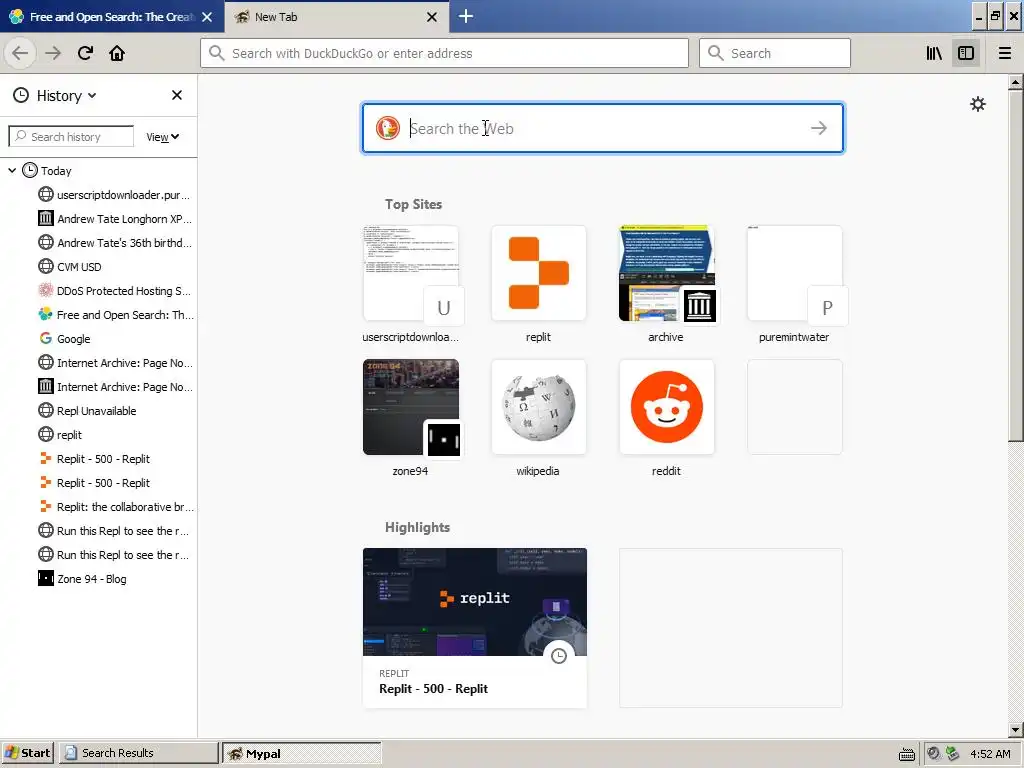Reload the current page
The width and height of the screenshot is (1024, 768).
click(85, 53)
